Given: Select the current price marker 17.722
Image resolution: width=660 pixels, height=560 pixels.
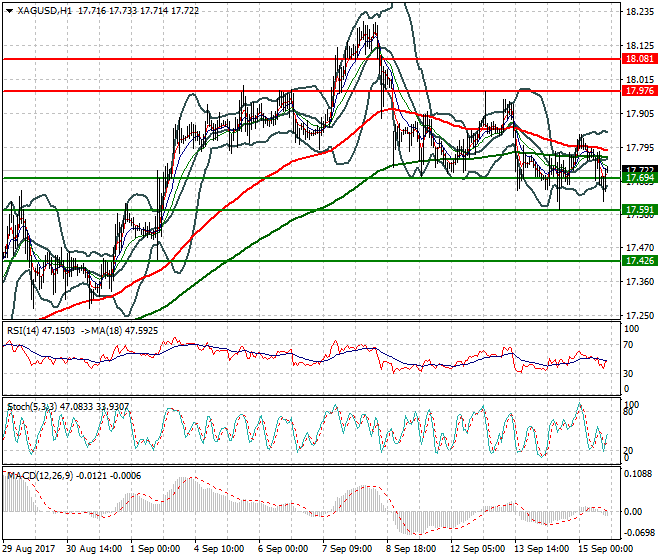Looking at the screenshot, I should pyautogui.click(x=640, y=169).
